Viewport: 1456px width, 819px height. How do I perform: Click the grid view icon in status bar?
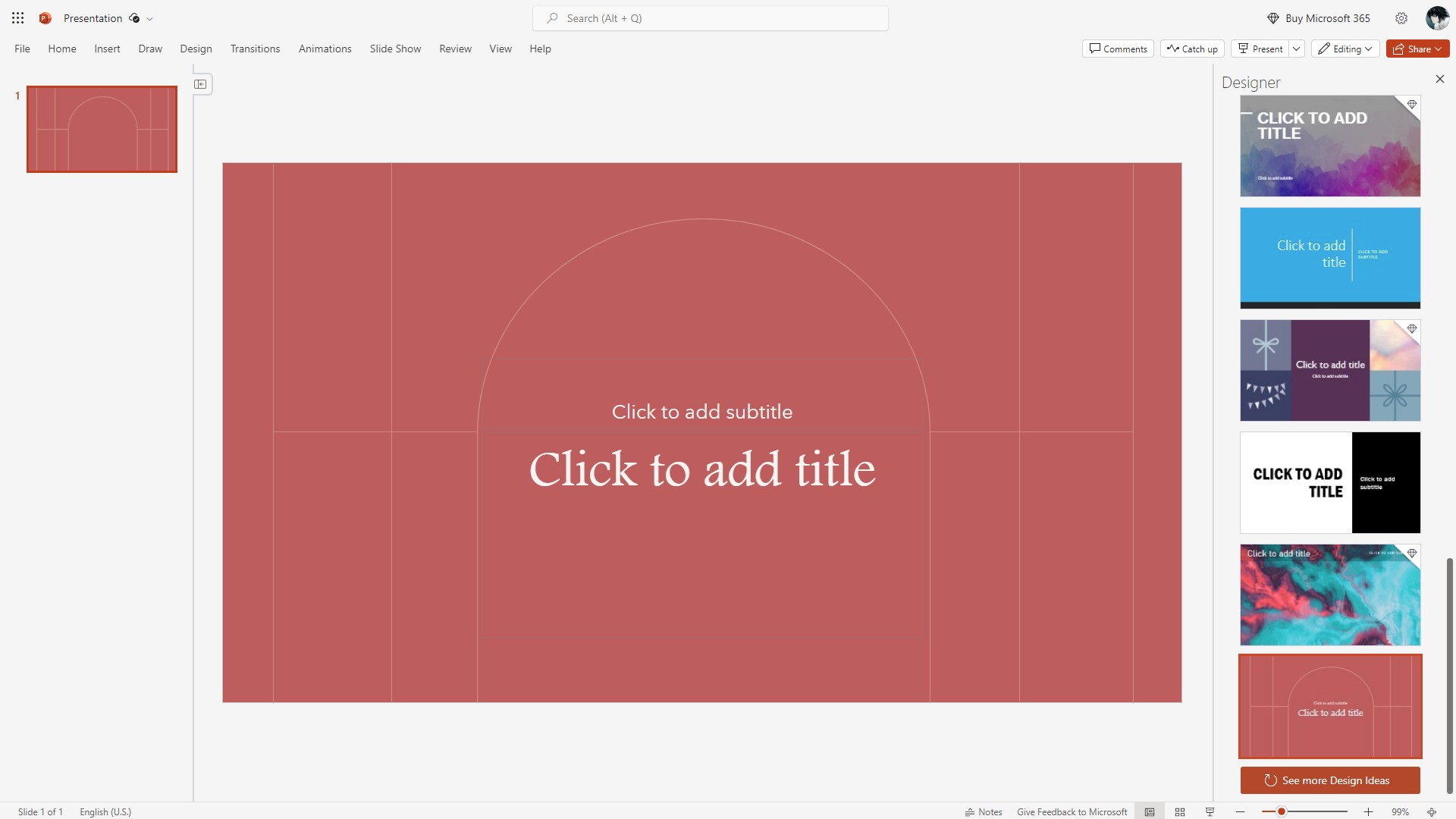1180,811
